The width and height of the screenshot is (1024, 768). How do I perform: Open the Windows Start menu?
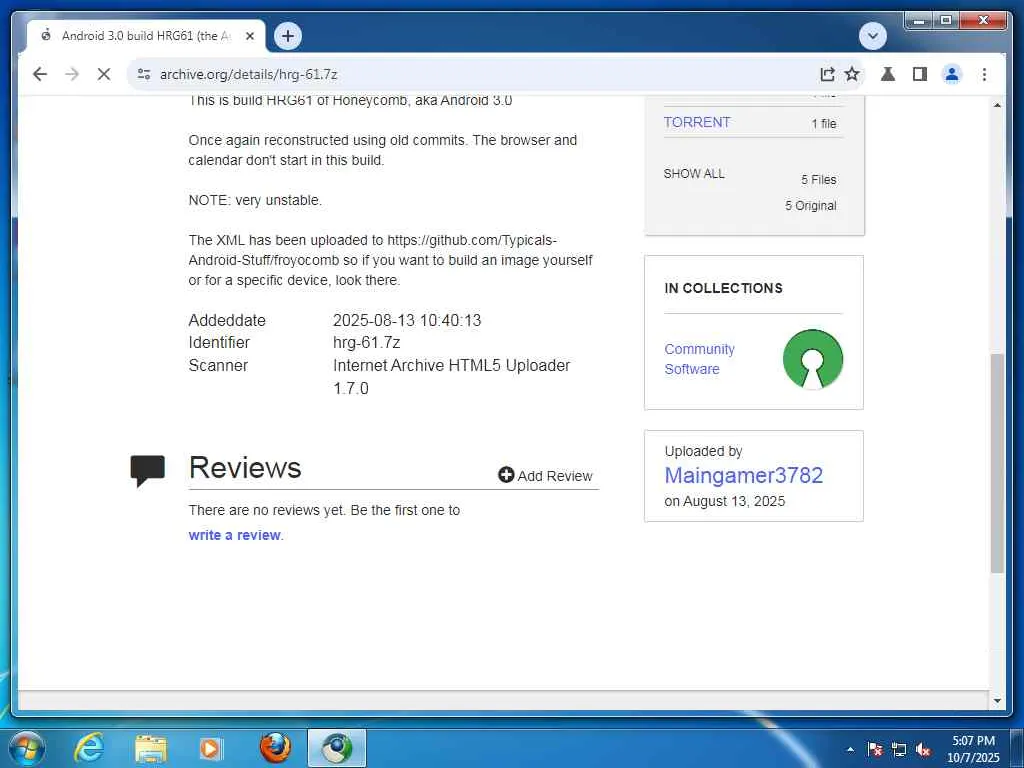27,748
